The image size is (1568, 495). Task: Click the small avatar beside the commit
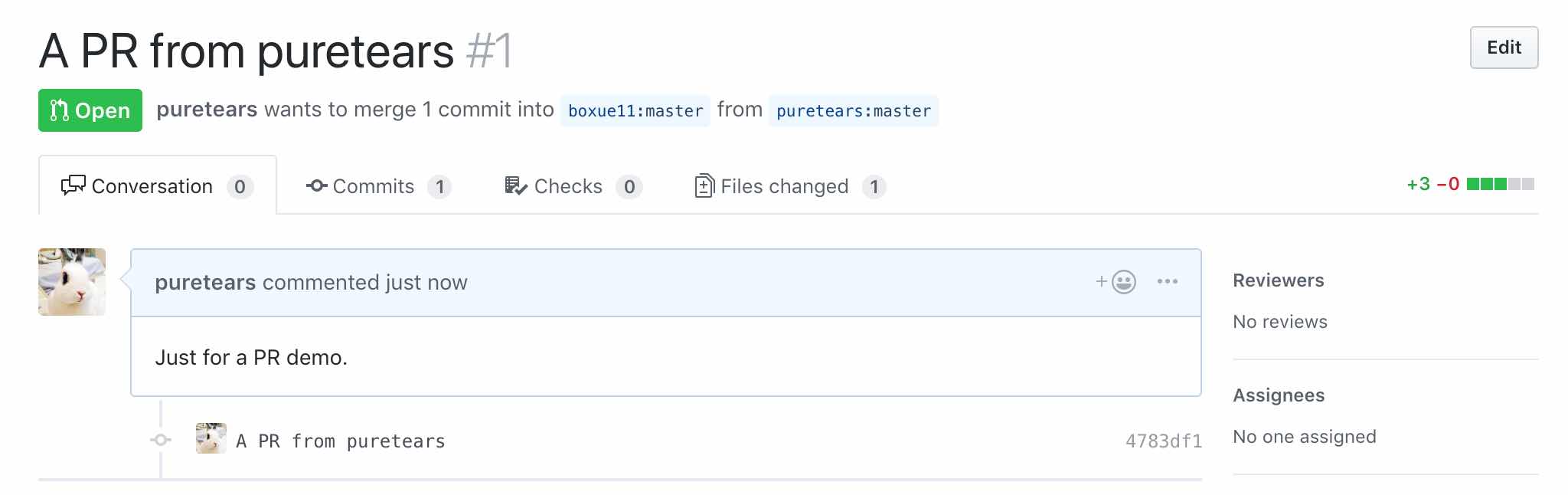(211, 438)
